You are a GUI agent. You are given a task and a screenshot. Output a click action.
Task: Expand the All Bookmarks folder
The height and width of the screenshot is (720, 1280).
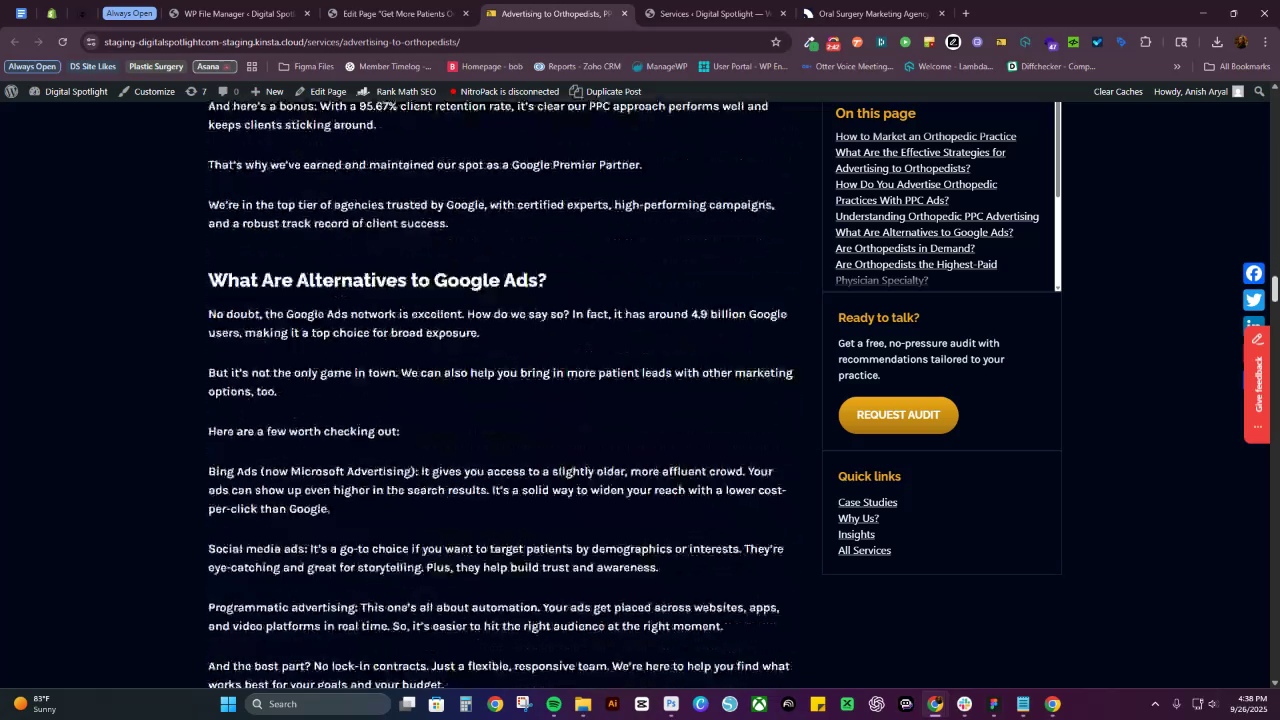(x=1237, y=66)
